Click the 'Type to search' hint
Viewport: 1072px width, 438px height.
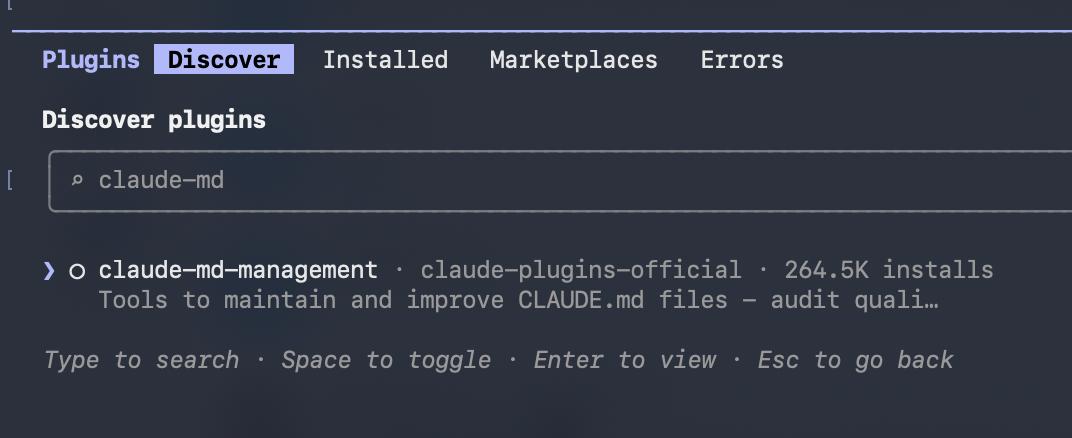(142, 359)
